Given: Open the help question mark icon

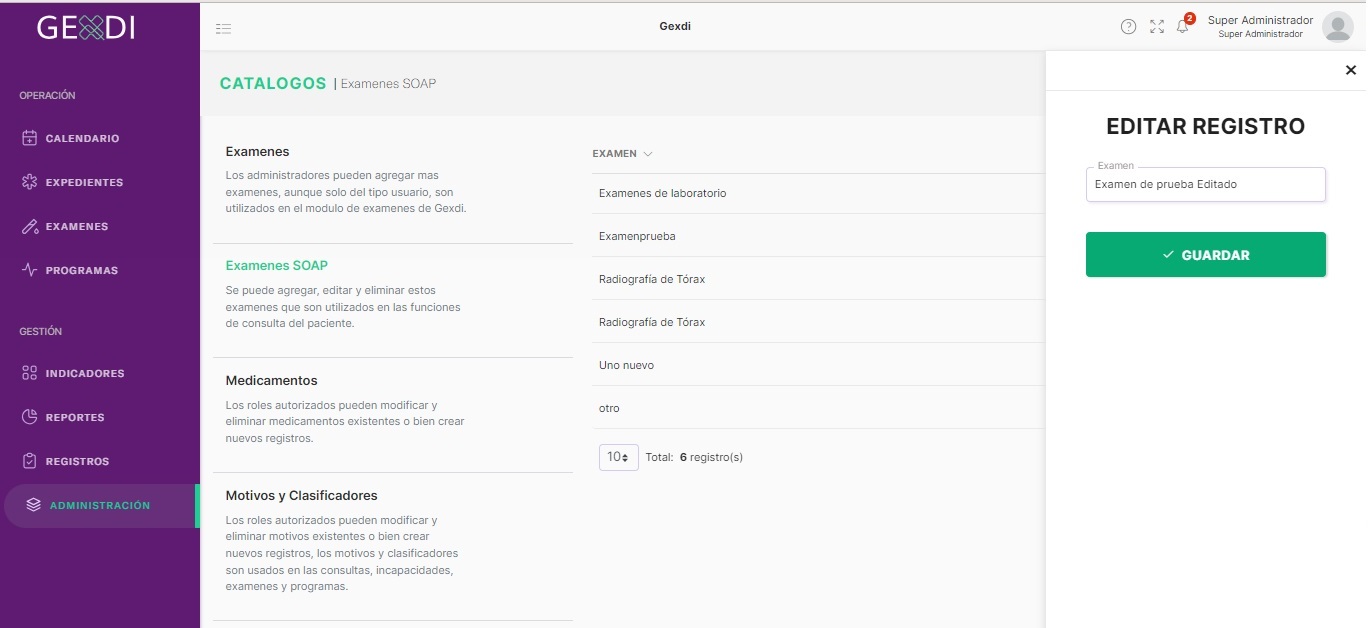Looking at the screenshot, I should (1128, 27).
